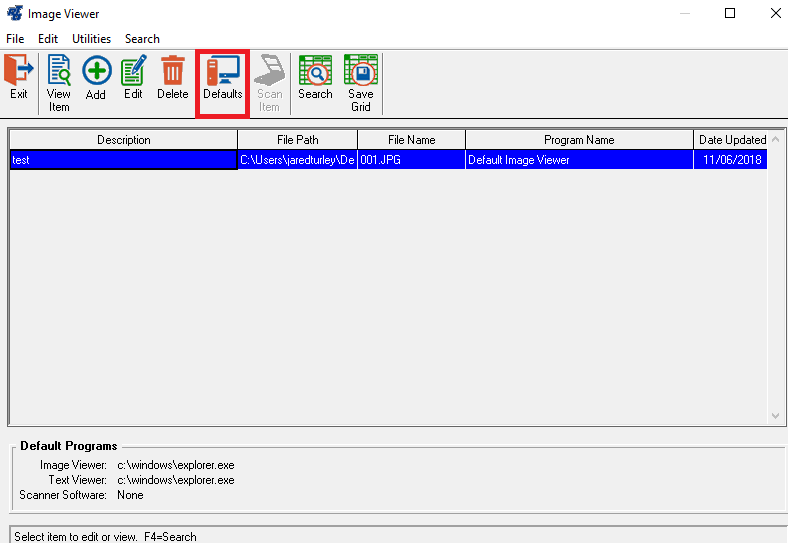The image size is (788, 543).
Task: Sort by the Description column header
Action: pyautogui.click(x=123, y=140)
